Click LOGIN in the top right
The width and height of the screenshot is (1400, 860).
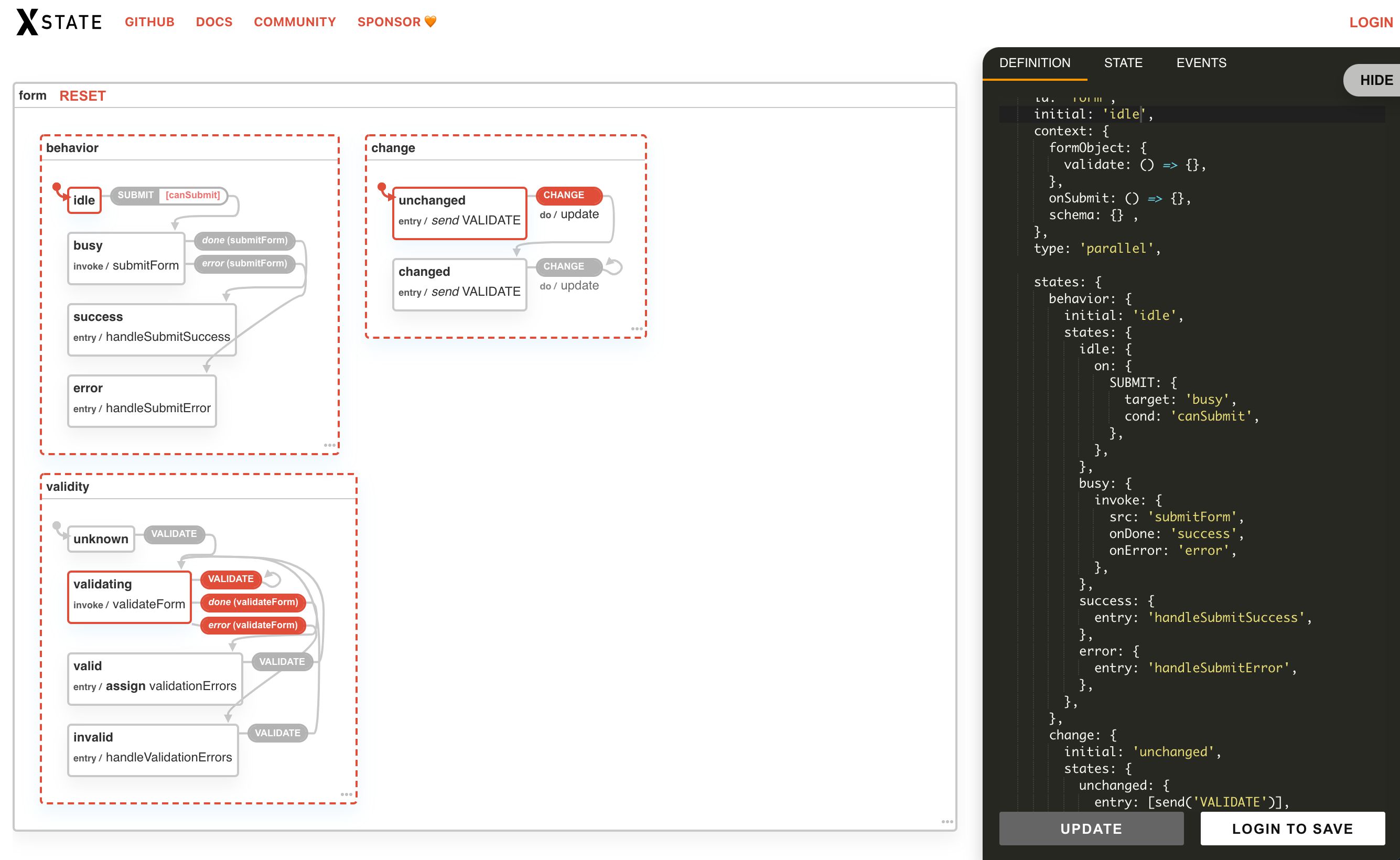click(x=1371, y=22)
